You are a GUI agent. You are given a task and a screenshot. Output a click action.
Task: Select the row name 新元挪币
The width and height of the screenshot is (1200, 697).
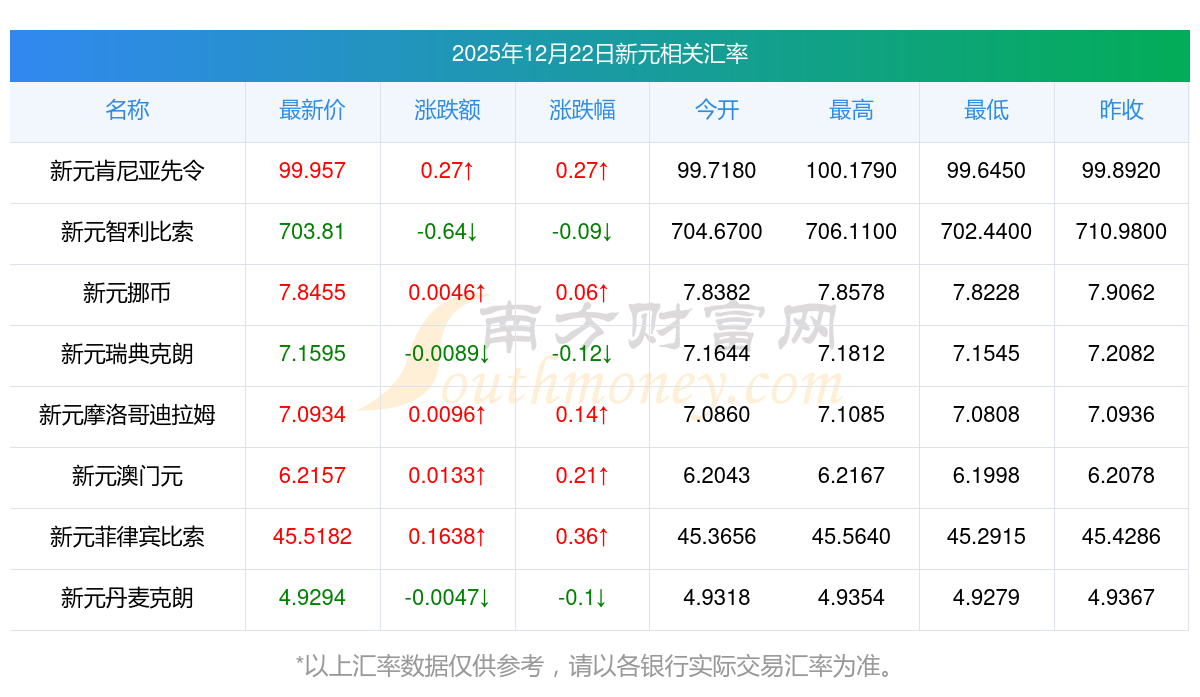click(x=127, y=293)
